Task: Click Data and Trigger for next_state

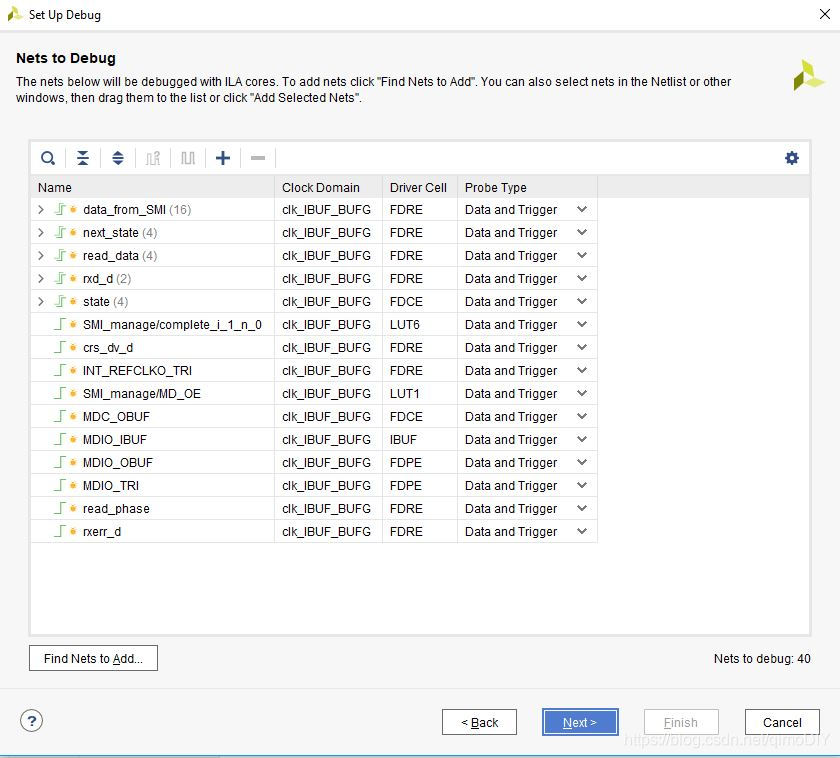Action: (x=511, y=232)
